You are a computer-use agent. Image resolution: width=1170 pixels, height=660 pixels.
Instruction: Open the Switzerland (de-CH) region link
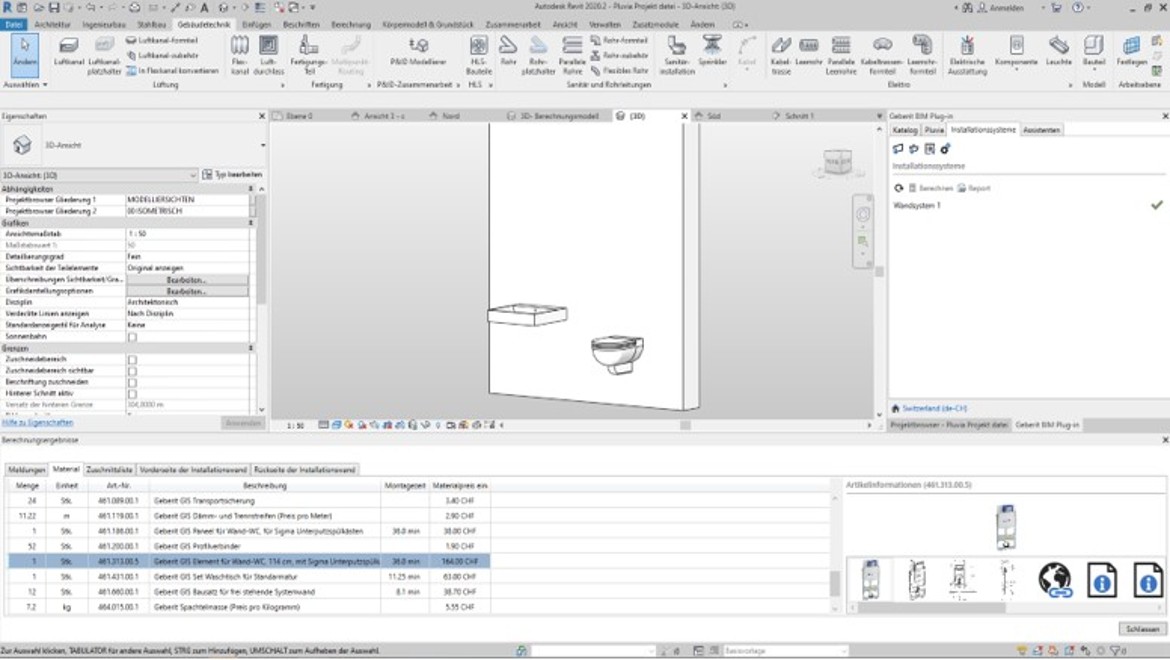[934, 409]
